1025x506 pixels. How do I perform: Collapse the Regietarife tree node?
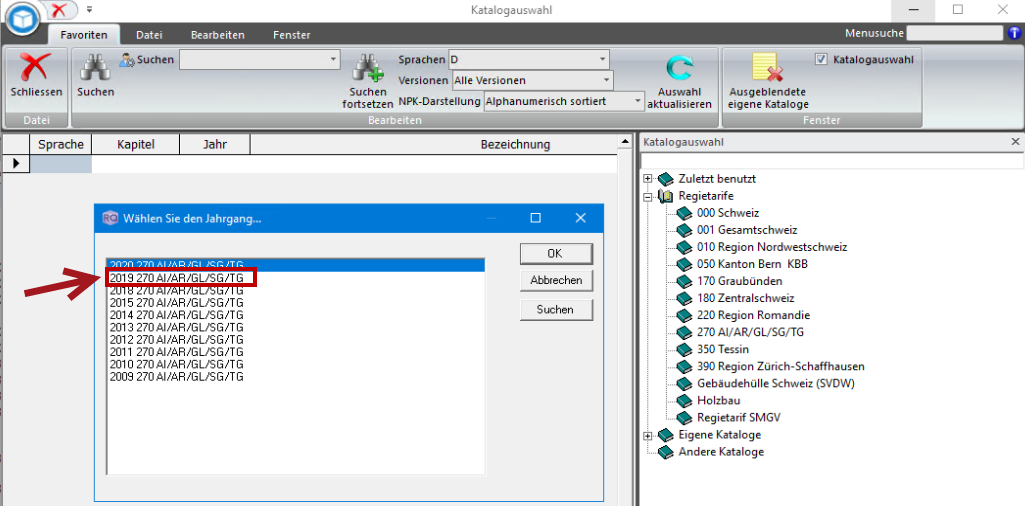[x=648, y=195]
